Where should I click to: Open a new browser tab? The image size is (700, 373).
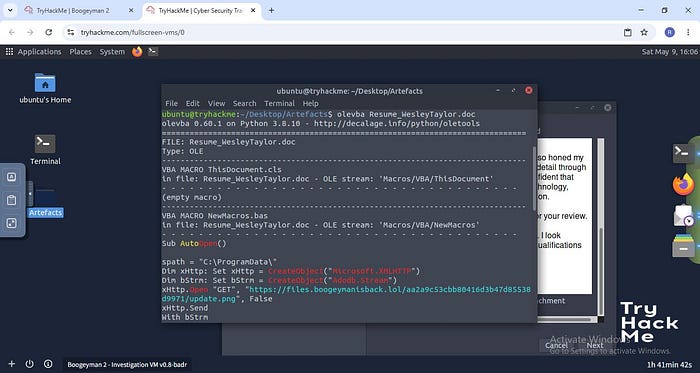271,10
